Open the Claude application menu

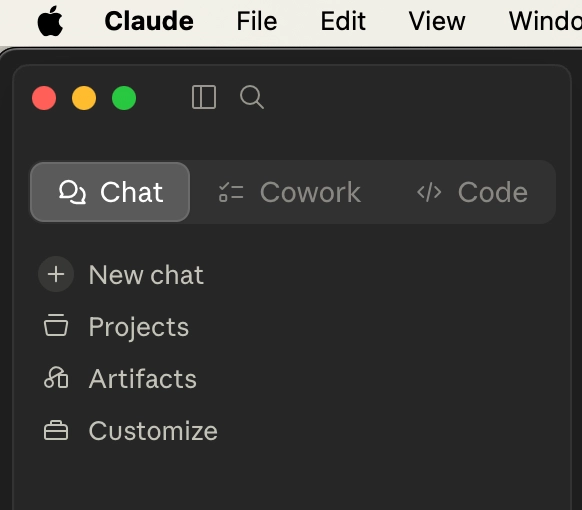149,21
